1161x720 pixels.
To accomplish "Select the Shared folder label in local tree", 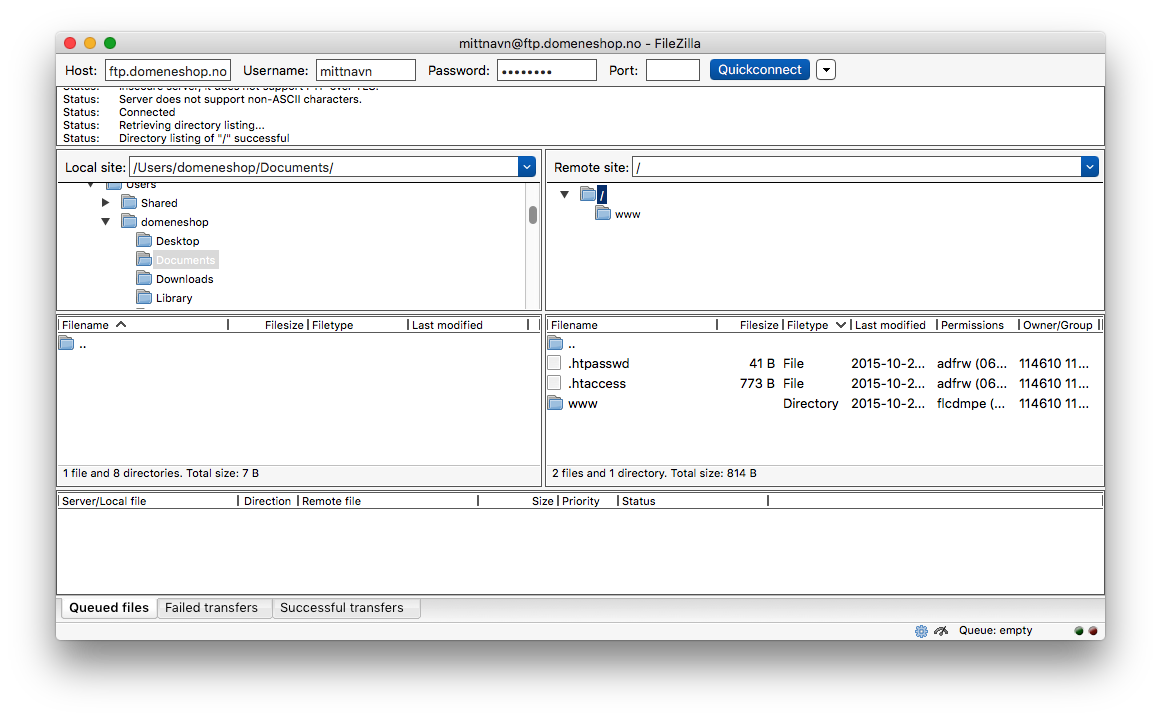I will pyautogui.click(x=159, y=203).
